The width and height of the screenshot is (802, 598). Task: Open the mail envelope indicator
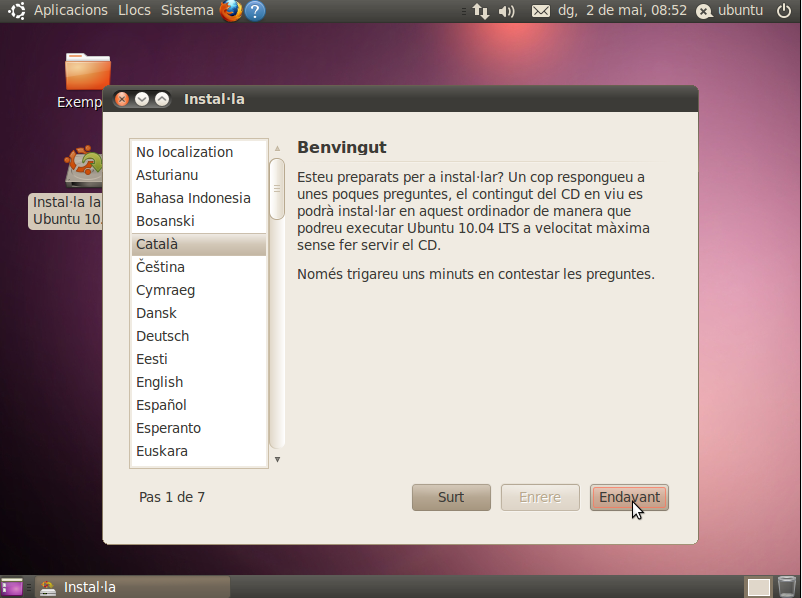(541, 11)
